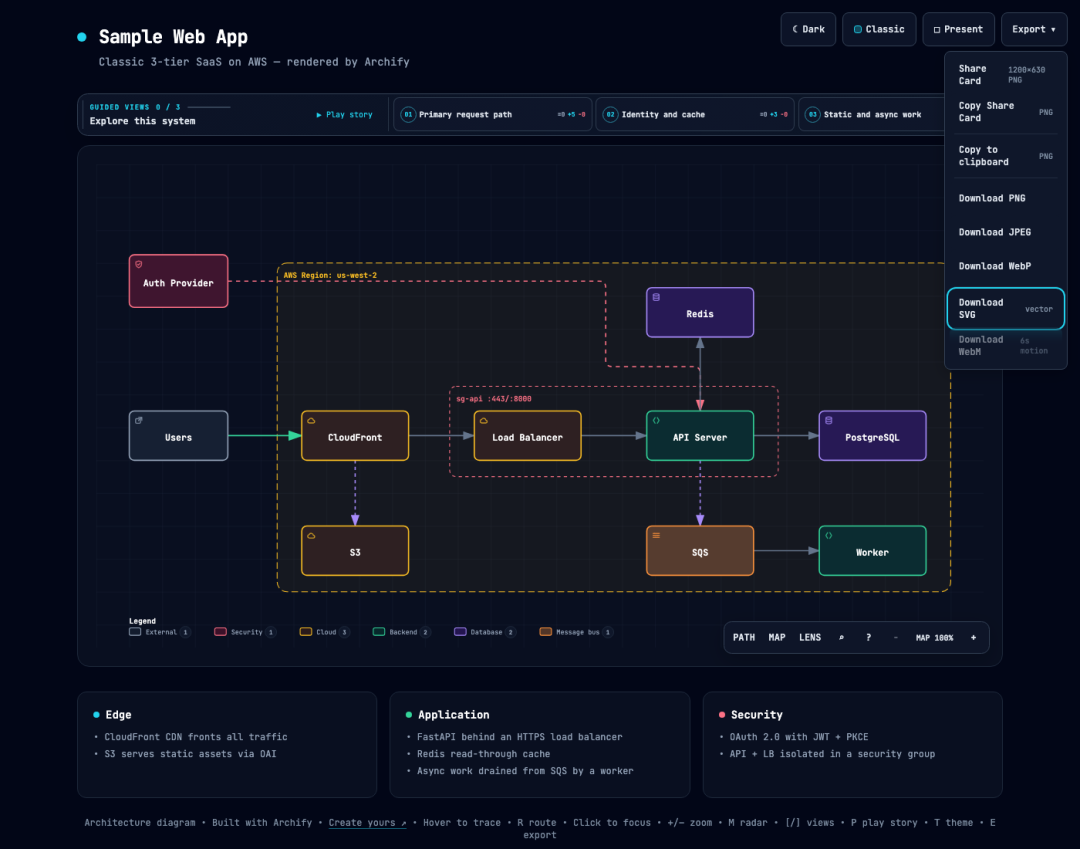Select the SQS node
This screenshot has height=849, width=1080.
(700, 551)
